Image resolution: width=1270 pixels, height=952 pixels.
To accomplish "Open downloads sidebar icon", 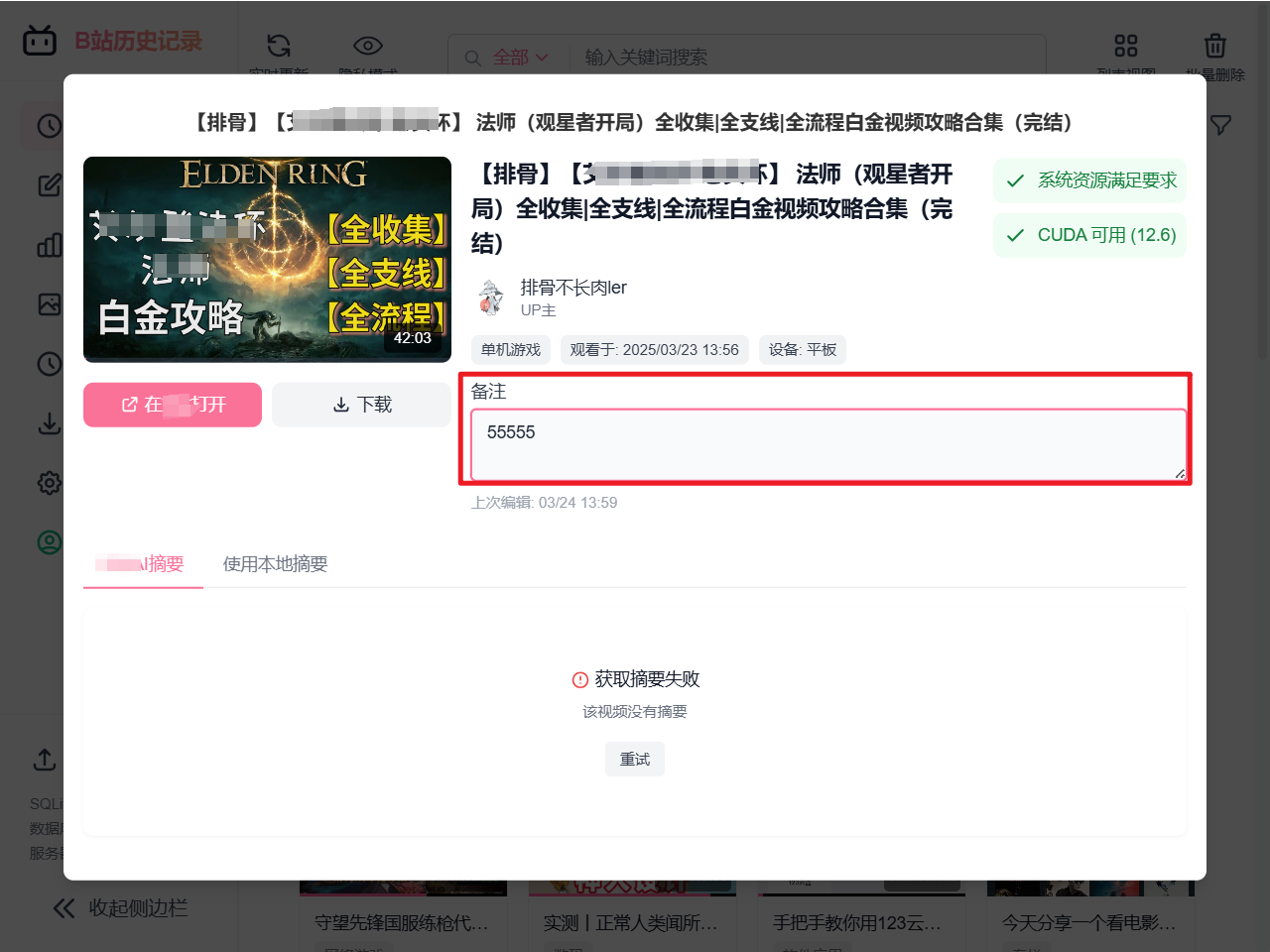I will click(x=50, y=423).
